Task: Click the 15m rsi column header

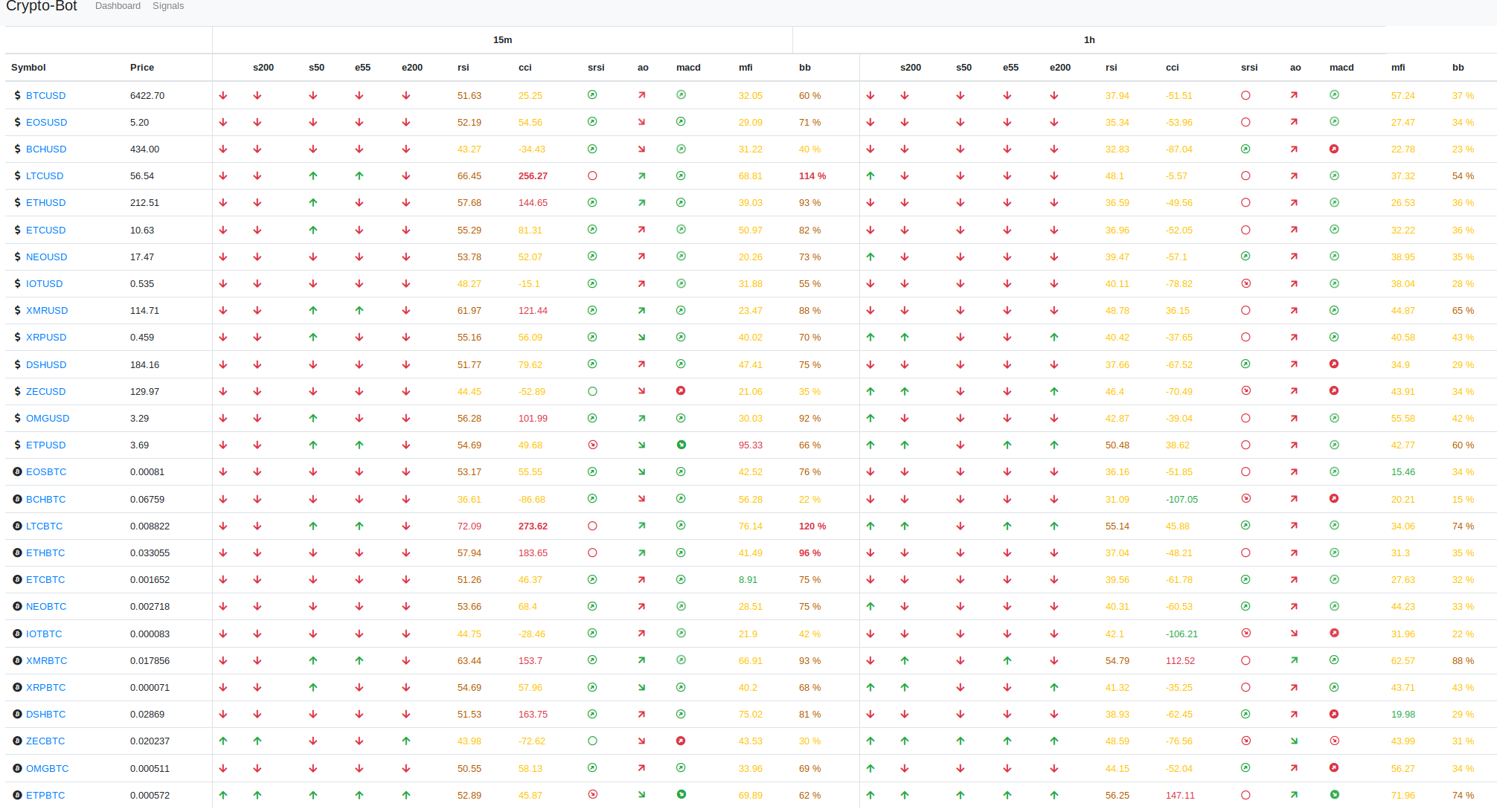Action: pyautogui.click(x=464, y=67)
